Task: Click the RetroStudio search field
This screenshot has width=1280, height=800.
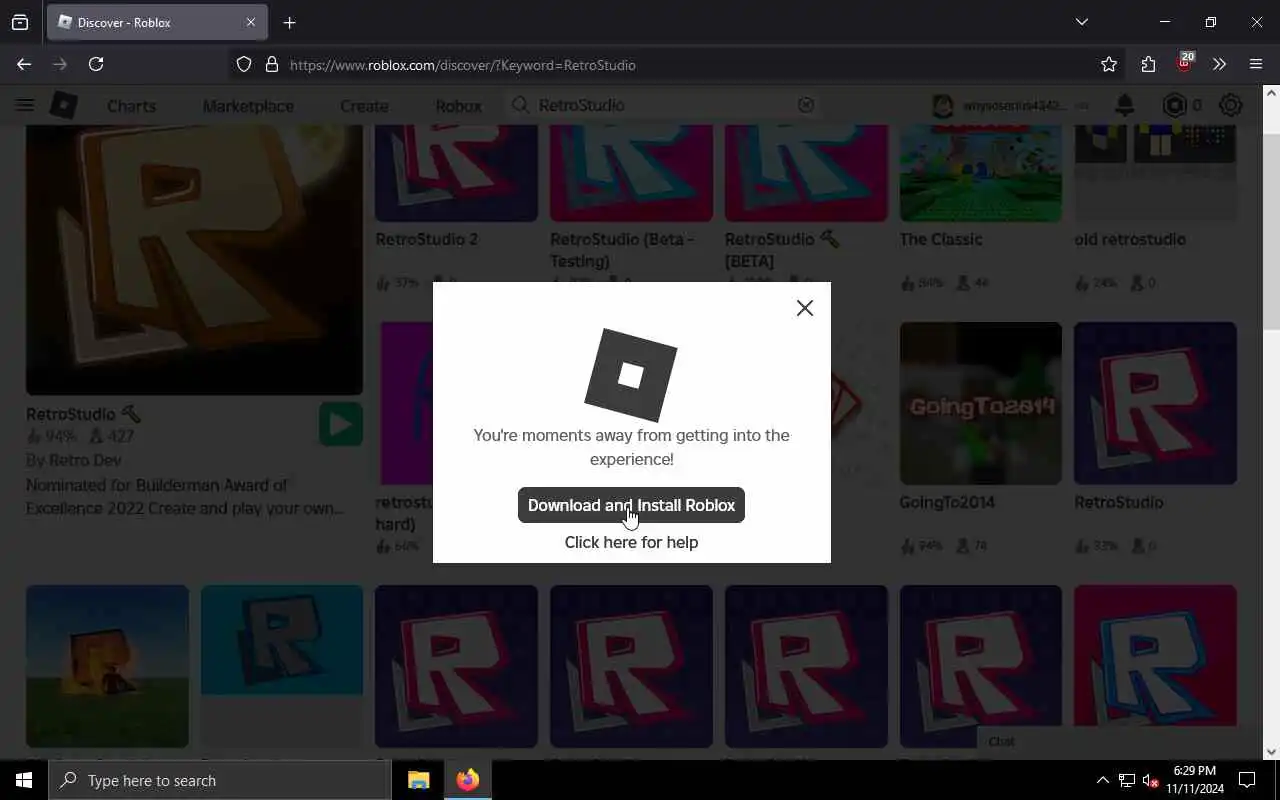Action: (x=662, y=105)
